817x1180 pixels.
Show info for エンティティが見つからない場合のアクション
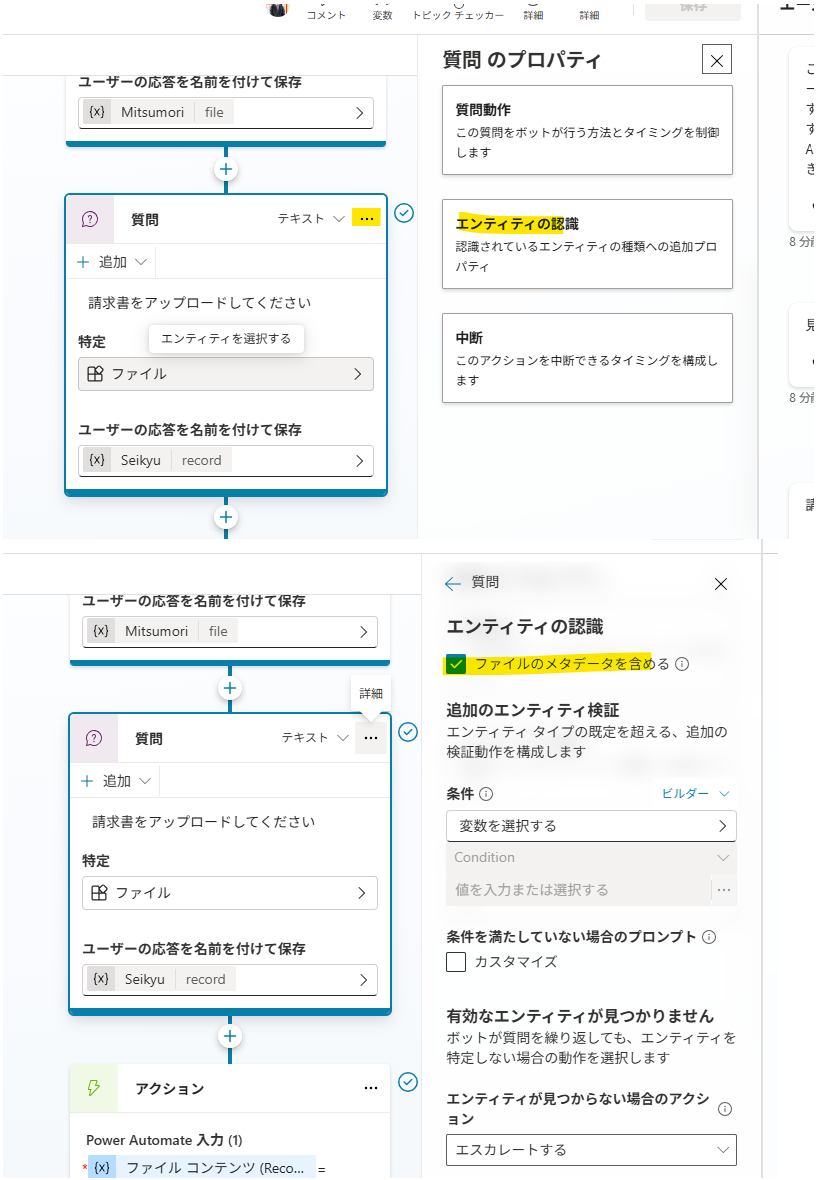724,1109
